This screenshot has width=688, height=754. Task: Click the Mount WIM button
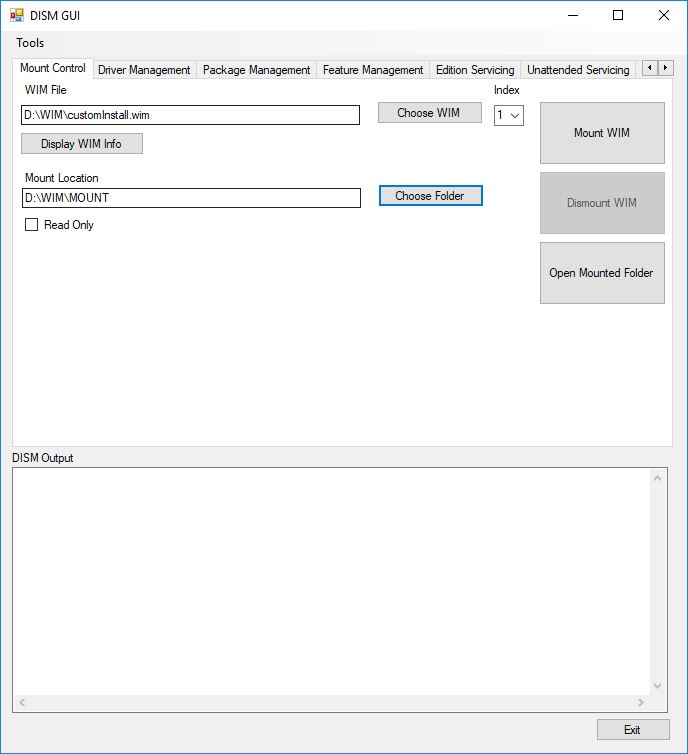602,133
